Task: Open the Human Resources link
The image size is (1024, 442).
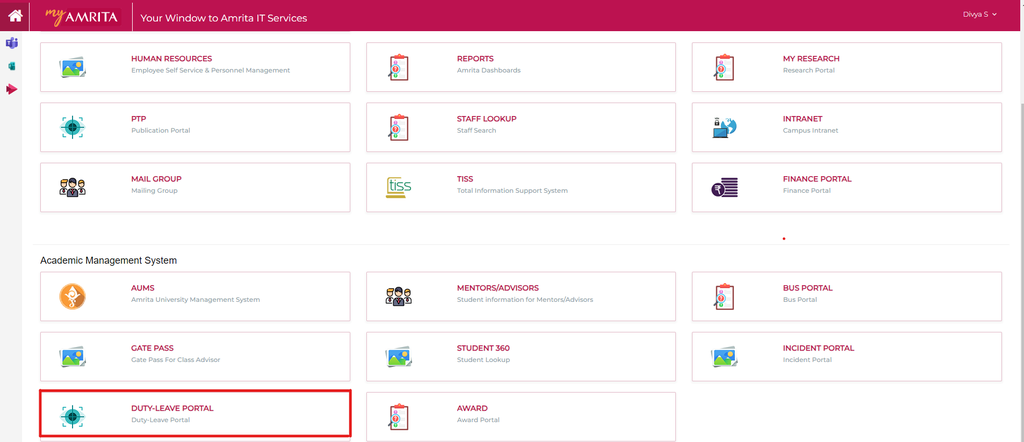Action: [x=171, y=59]
